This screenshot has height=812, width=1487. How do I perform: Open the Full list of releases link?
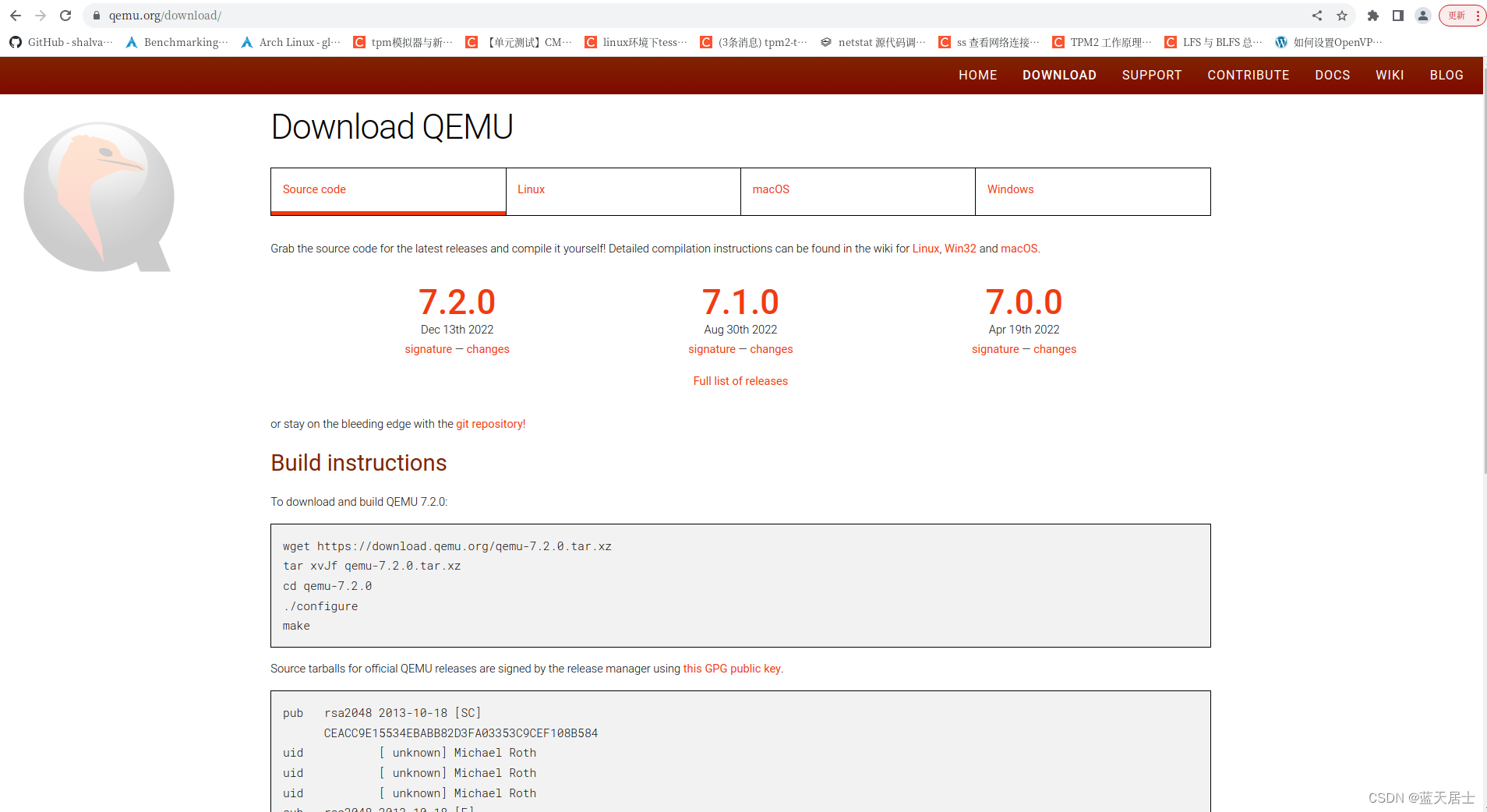[x=740, y=381]
